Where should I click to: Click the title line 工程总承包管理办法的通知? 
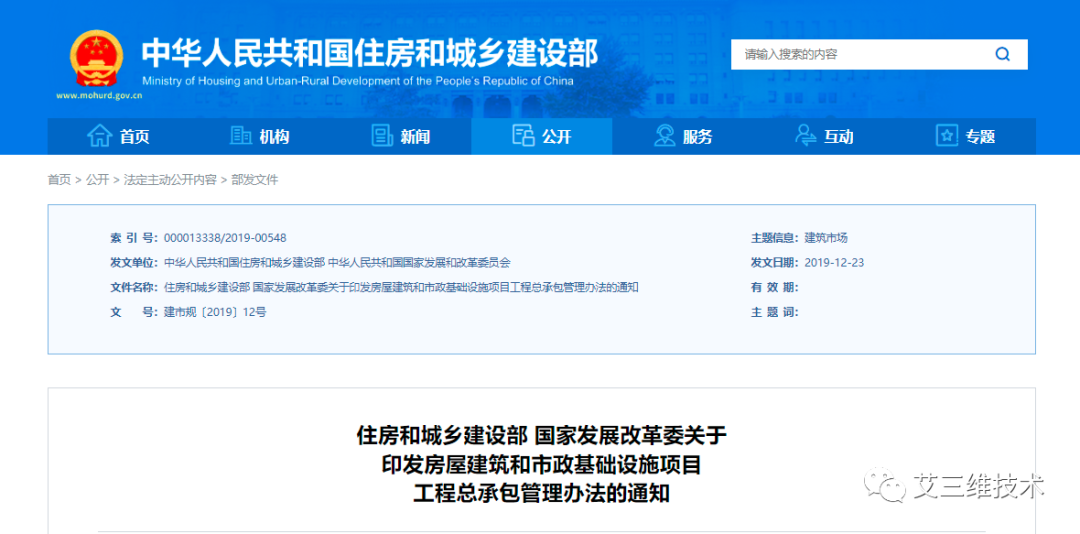(x=541, y=493)
